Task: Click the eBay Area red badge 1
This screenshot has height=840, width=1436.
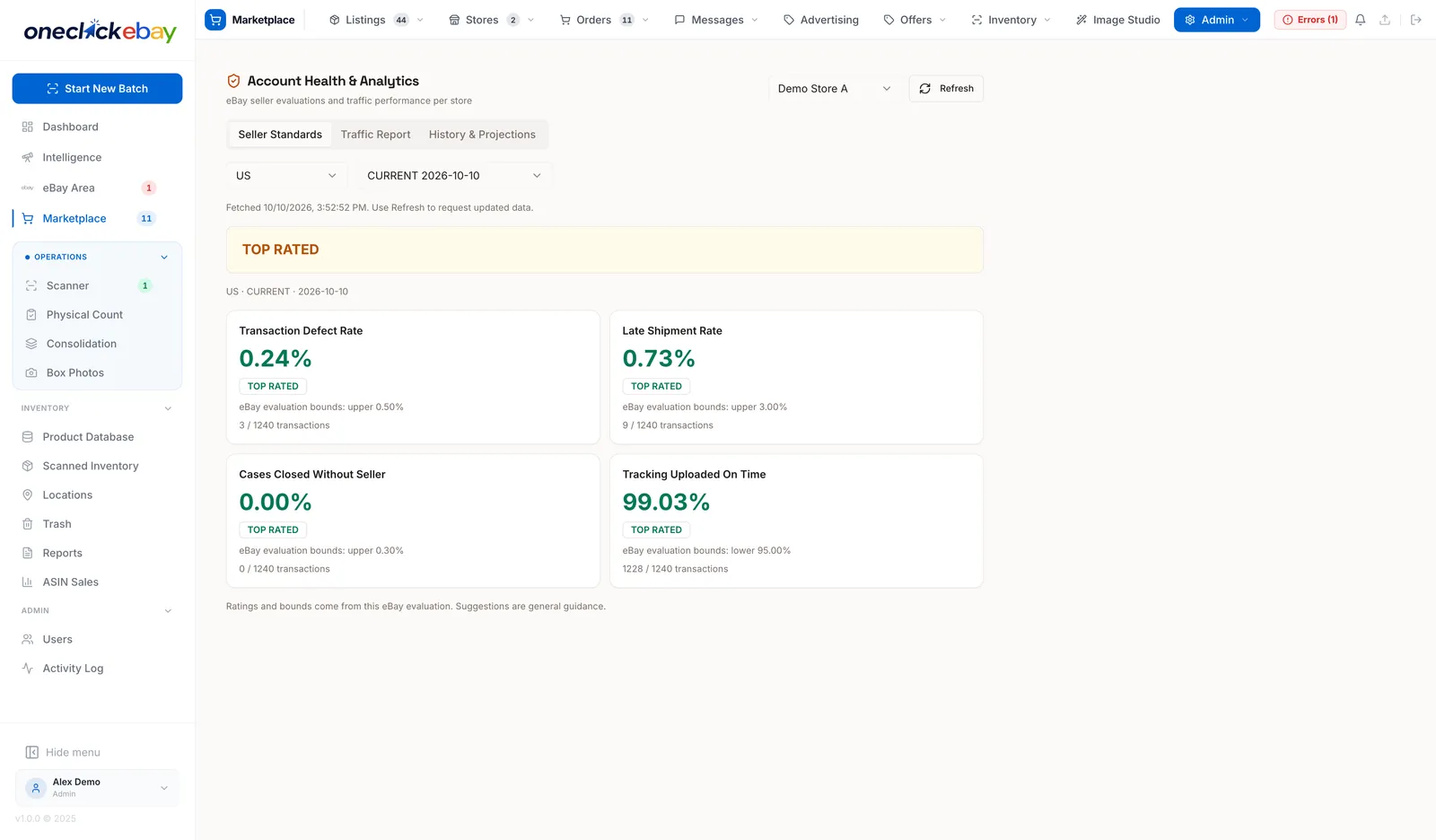Action: click(149, 188)
